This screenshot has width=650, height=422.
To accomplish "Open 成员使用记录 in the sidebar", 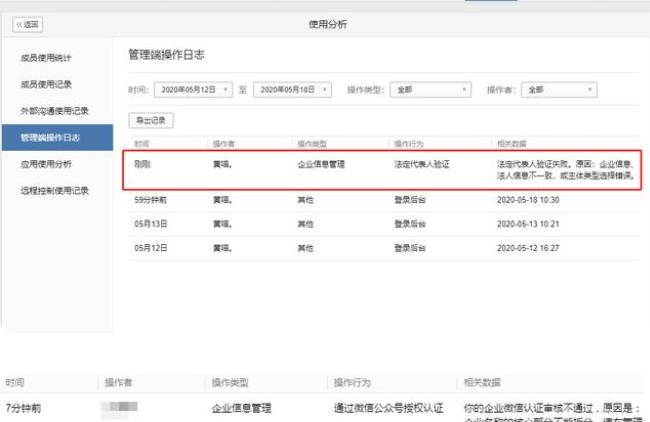I will point(46,84).
